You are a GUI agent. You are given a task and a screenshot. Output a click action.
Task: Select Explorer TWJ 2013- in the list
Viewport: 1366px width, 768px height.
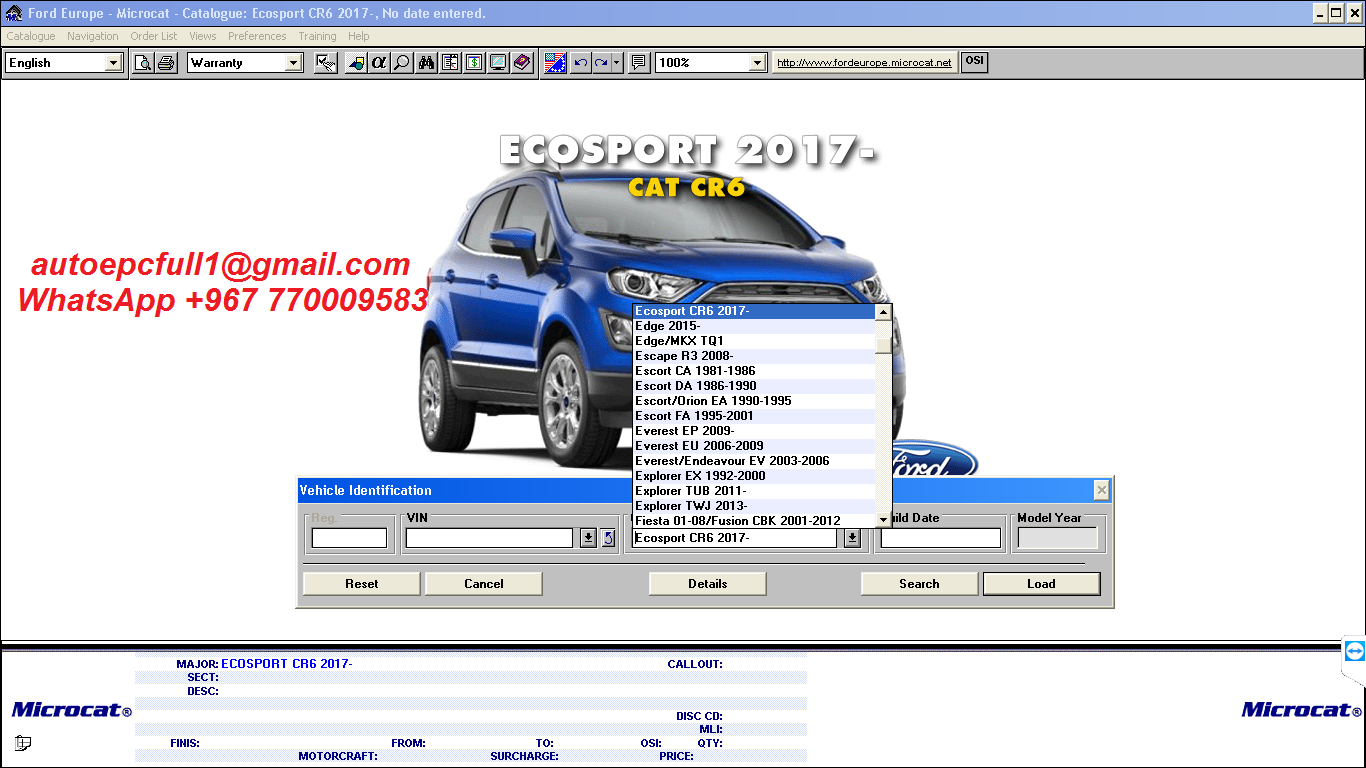coord(754,506)
